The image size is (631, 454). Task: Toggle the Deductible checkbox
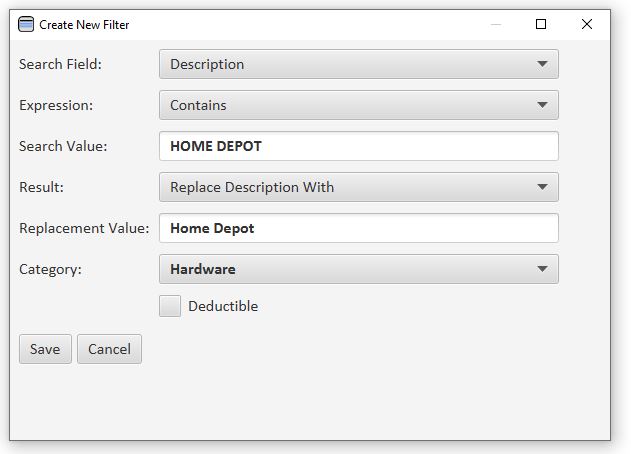[x=170, y=306]
